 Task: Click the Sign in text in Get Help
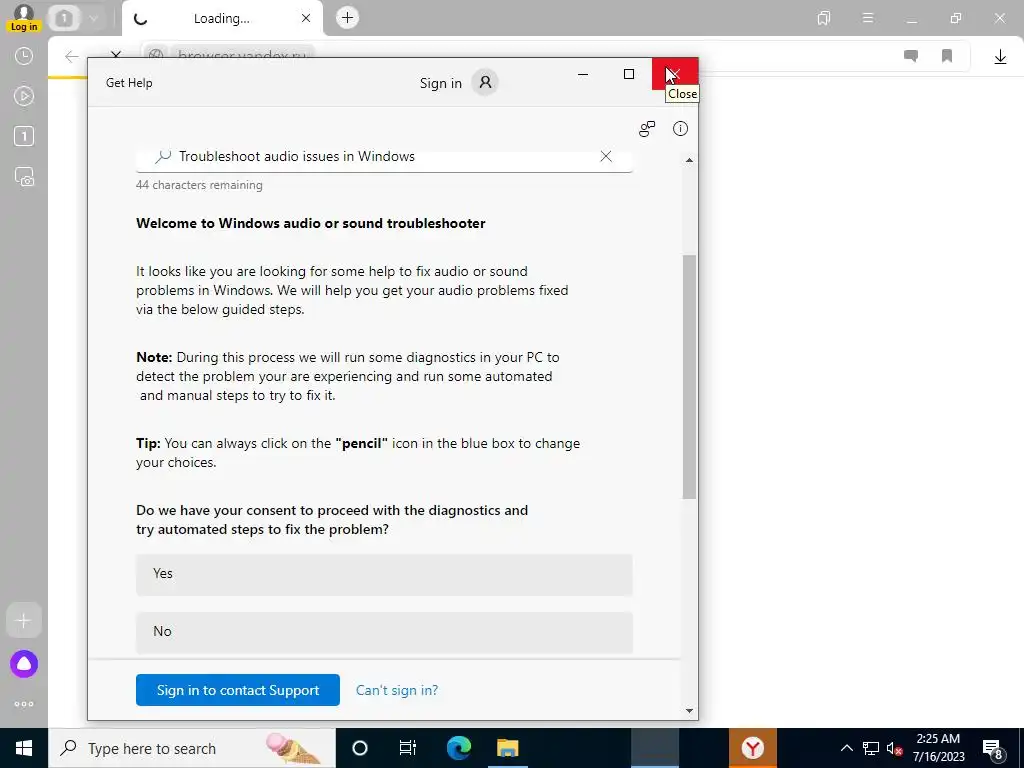coord(440,83)
